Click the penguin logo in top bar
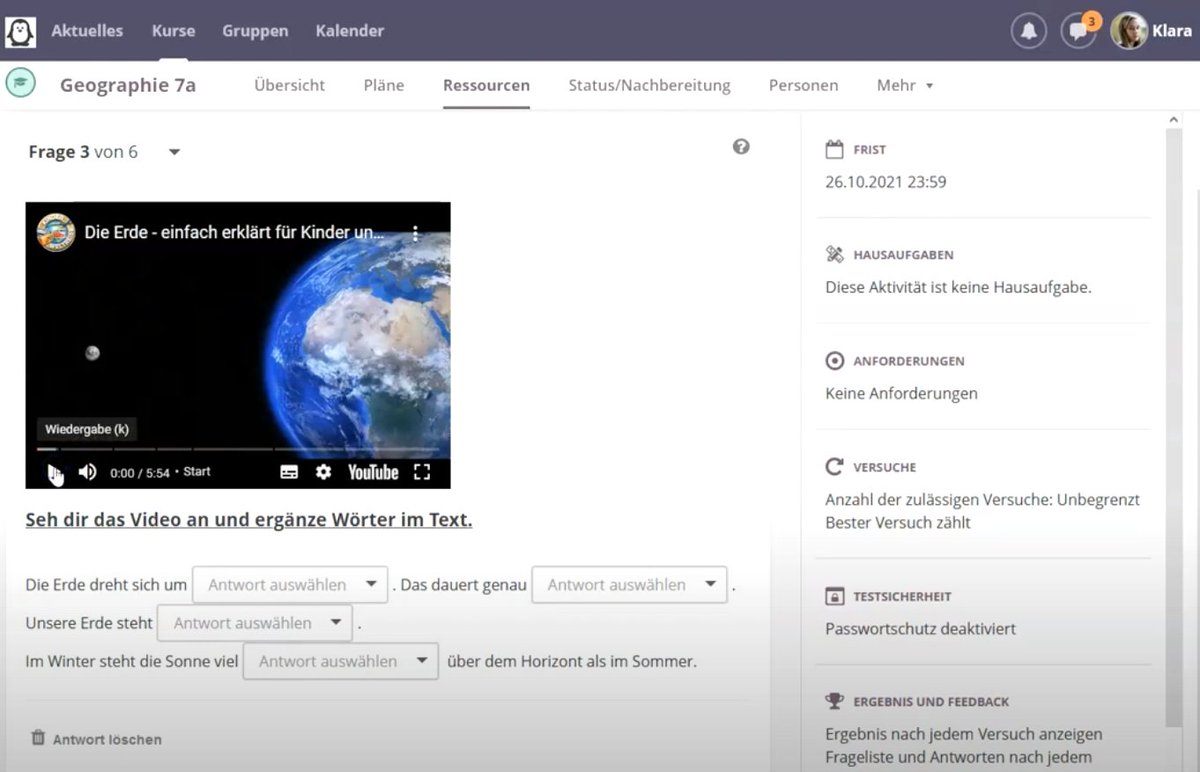The height and width of the screenshot is (772, 1200). [x=20, y=31]
